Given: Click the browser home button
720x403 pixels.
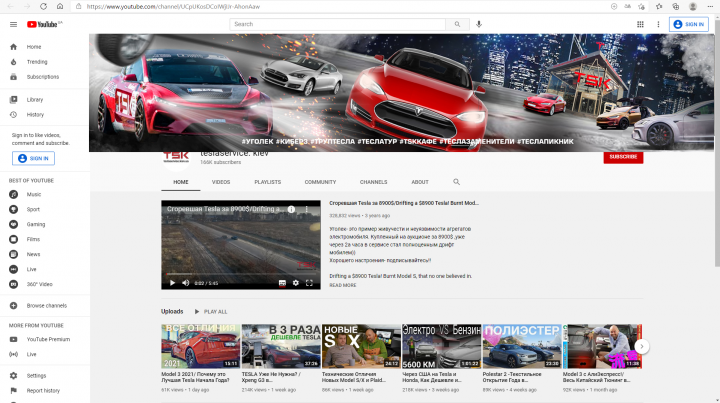Looking at the screenshot, I should (60, 6).
